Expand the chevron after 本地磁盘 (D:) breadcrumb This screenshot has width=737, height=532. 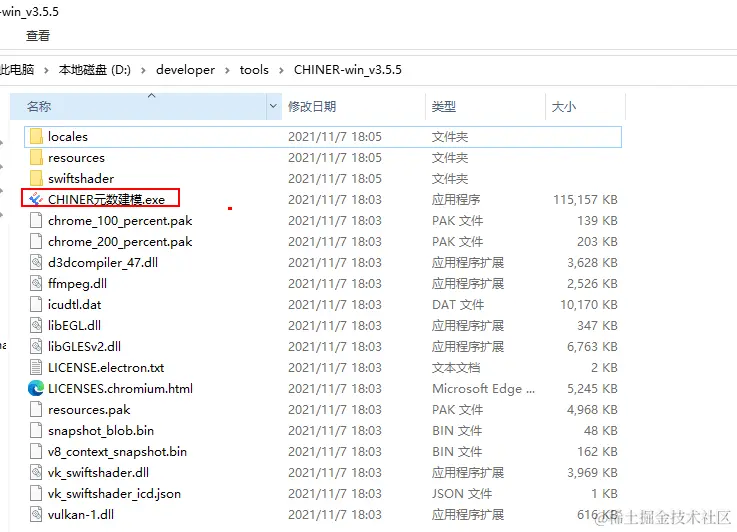[x=143, y=70]
